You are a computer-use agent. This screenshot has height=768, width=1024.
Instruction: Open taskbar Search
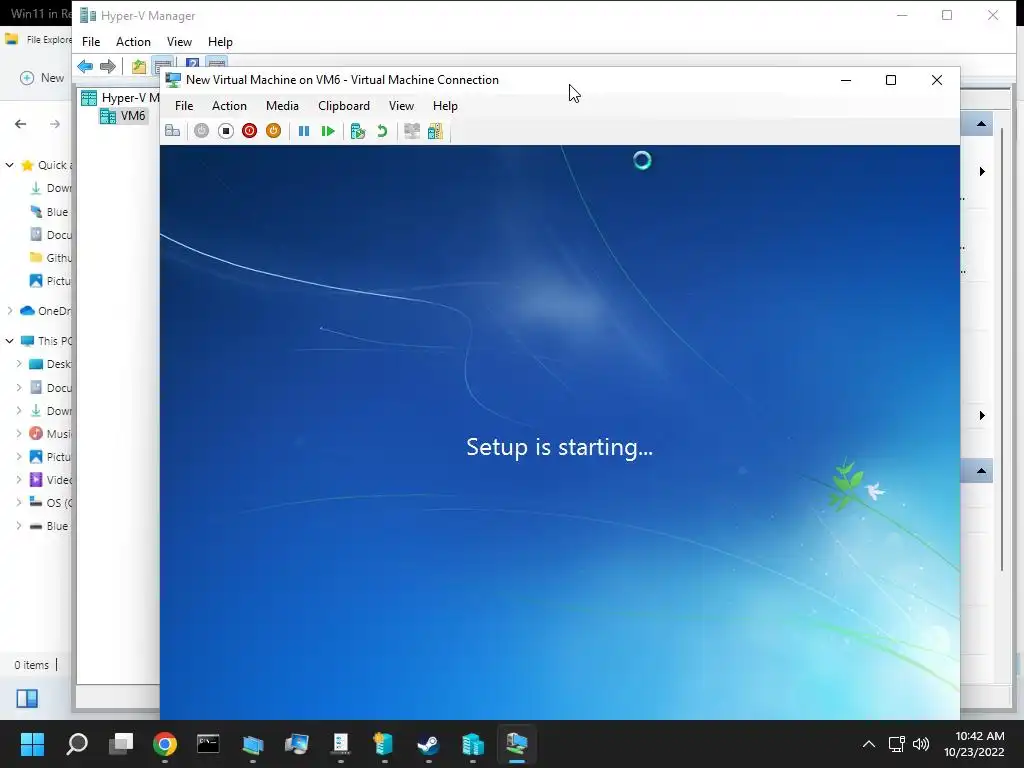[x=77, y=744]
